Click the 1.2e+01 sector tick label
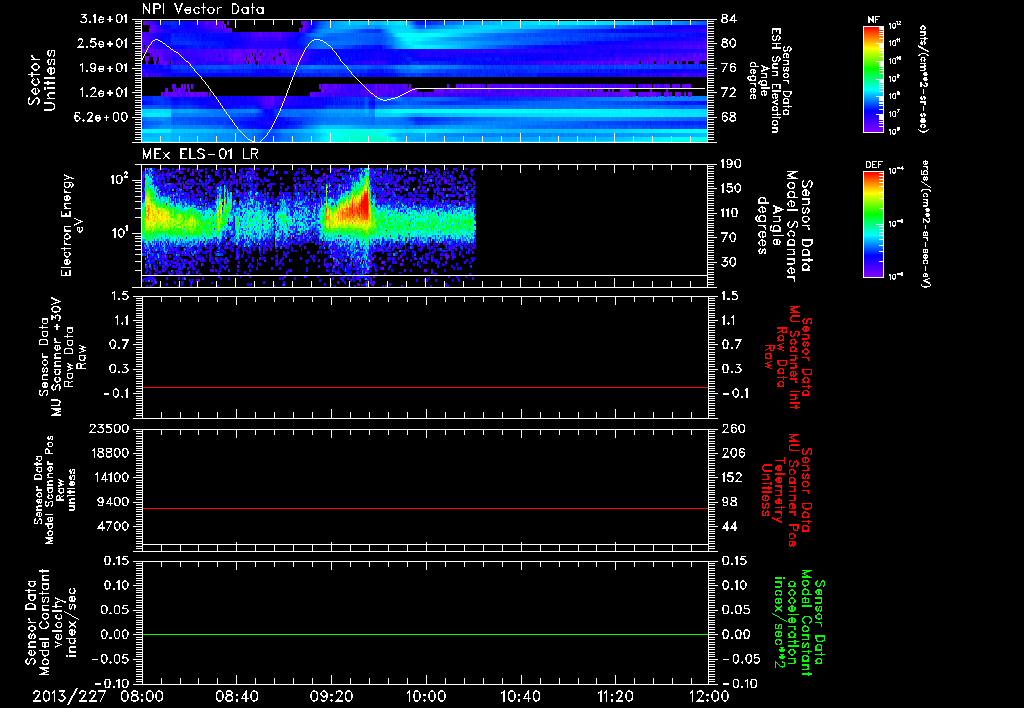 (x=103, y=93)
